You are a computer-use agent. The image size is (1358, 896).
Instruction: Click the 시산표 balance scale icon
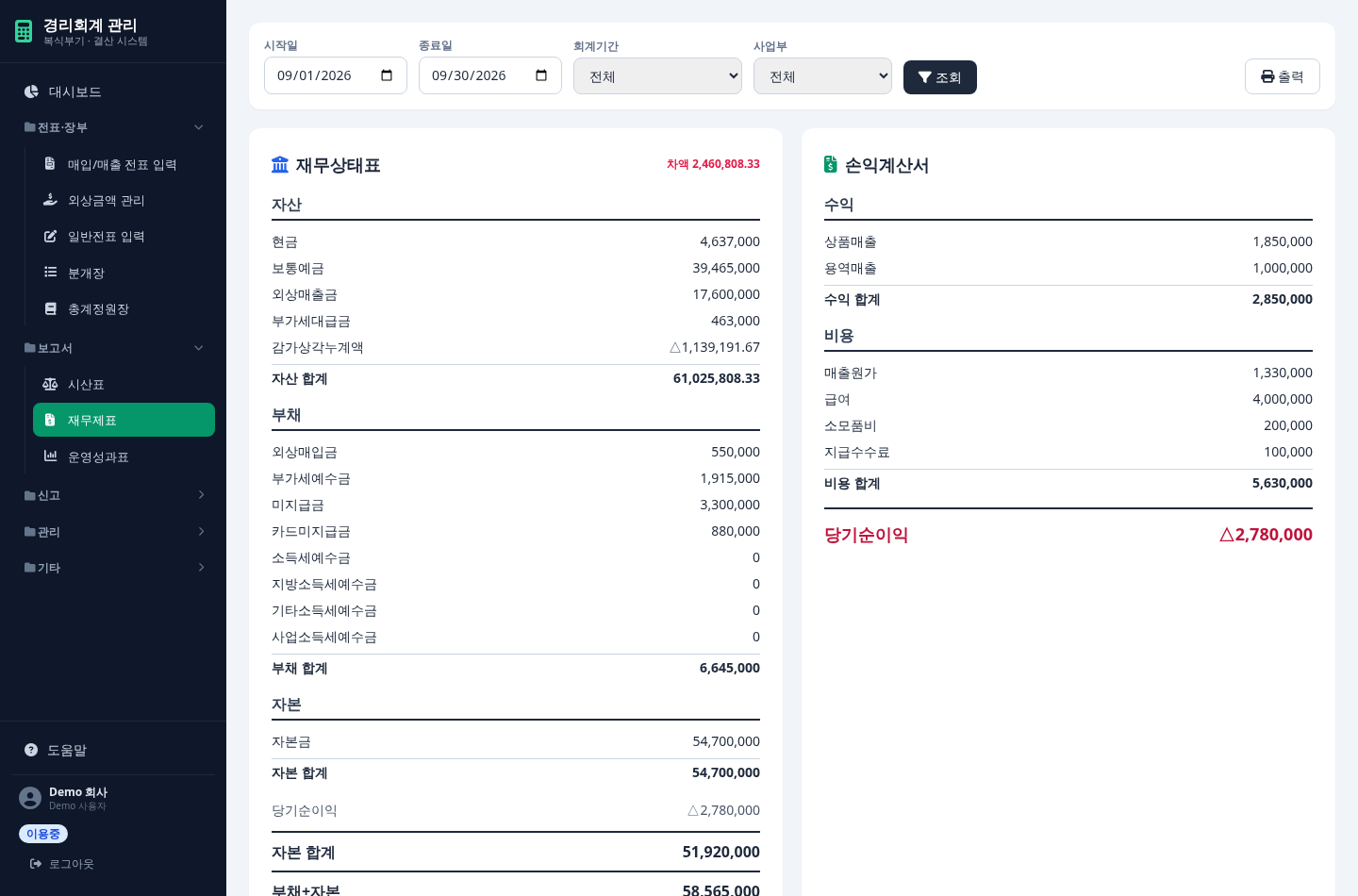pos(50,384)
